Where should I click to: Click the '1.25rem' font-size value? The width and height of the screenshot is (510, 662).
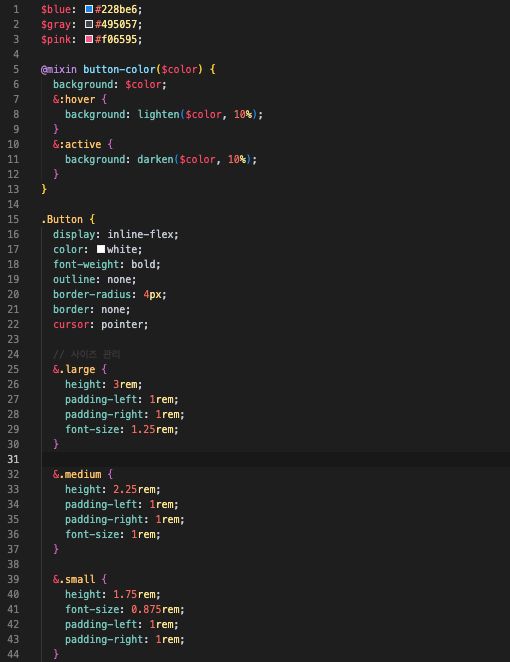point(152,429)
